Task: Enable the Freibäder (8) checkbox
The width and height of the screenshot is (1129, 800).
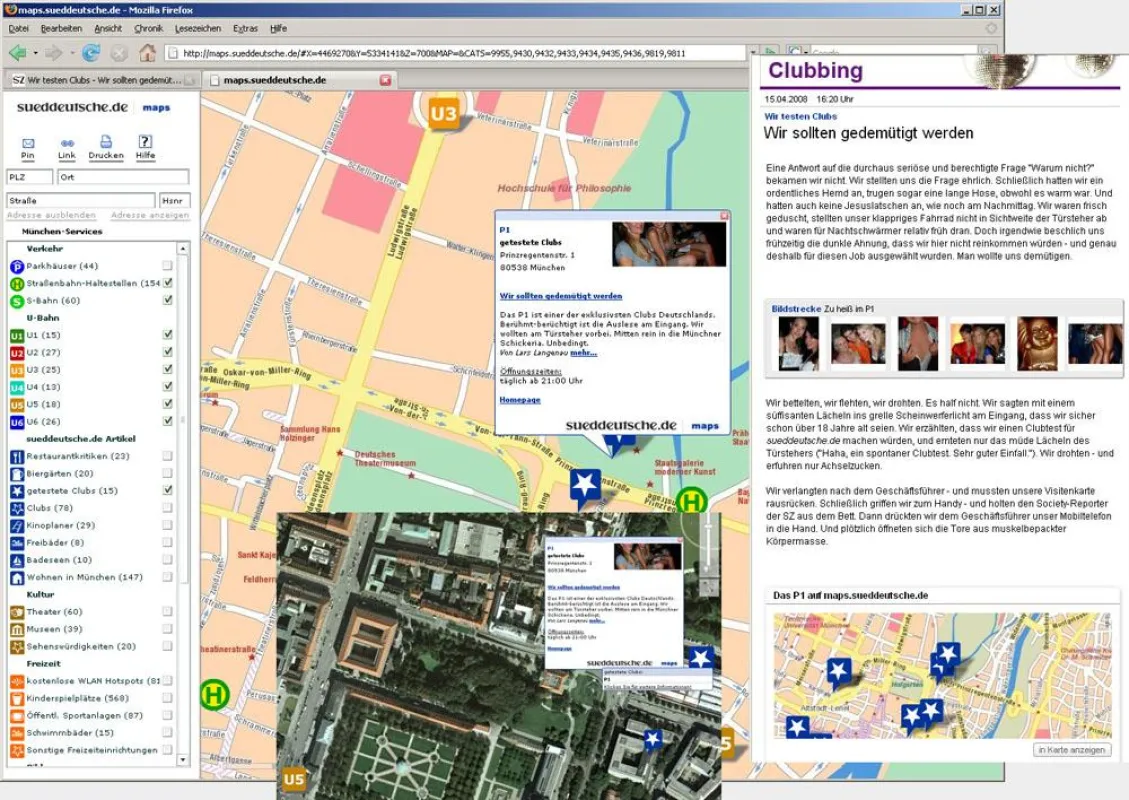Action: [x=168, y=542]
